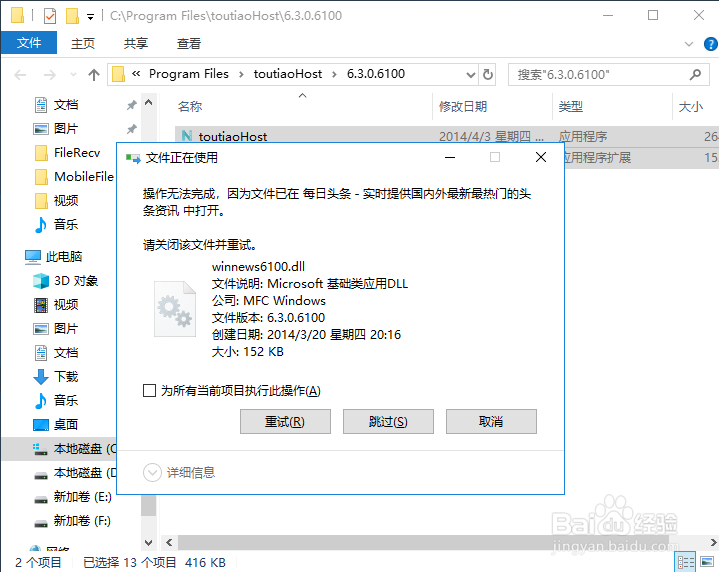Open 视频 under This PC
Viewport: 719px width, 572px height.
pyautogui.click(x=66, y=305)
